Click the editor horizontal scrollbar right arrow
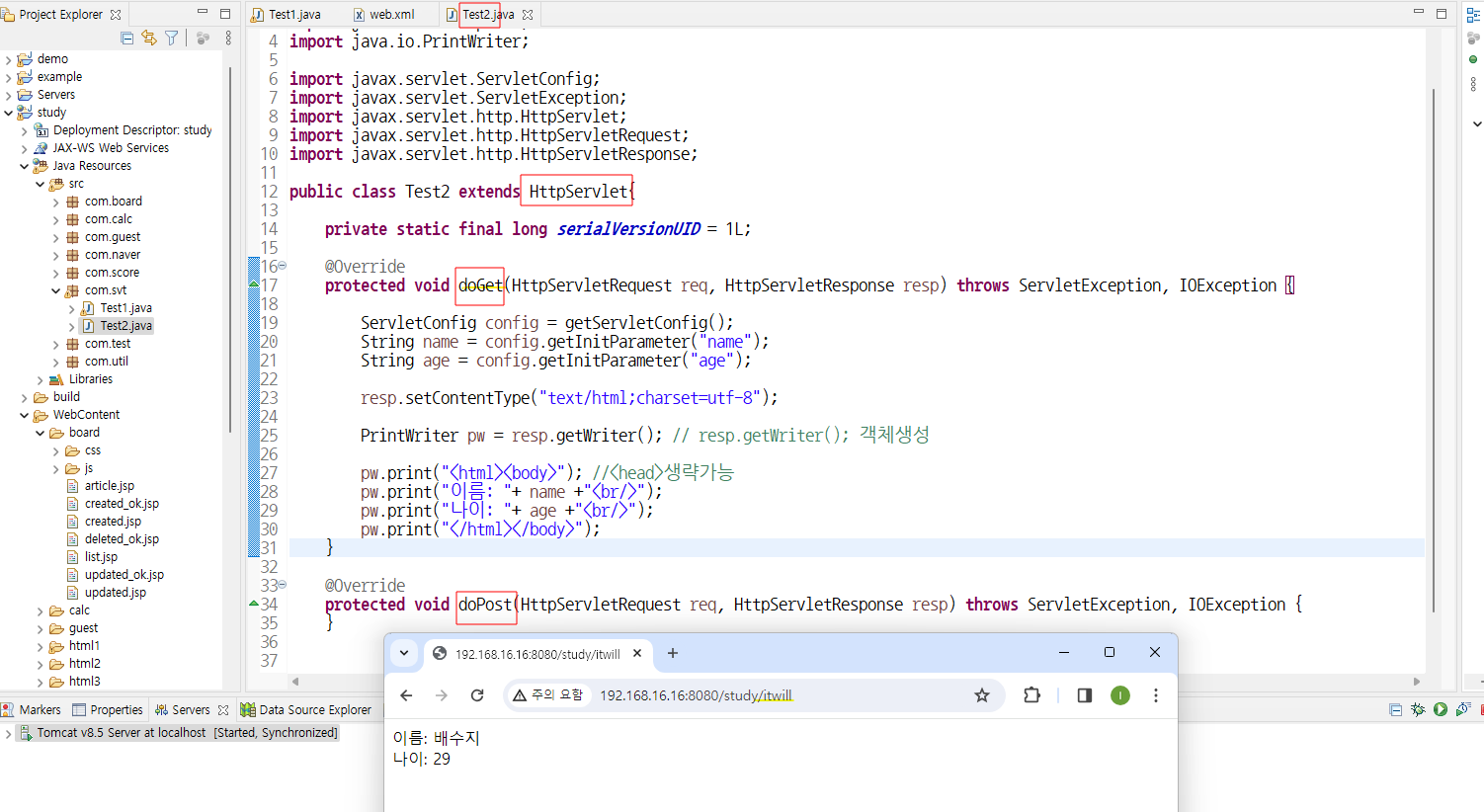The image size is (1484, 812). pos(1417,682)
